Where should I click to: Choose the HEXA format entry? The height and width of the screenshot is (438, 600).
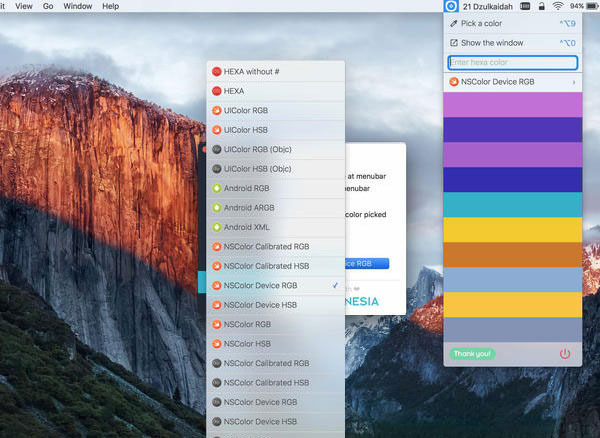click(276, 91)
